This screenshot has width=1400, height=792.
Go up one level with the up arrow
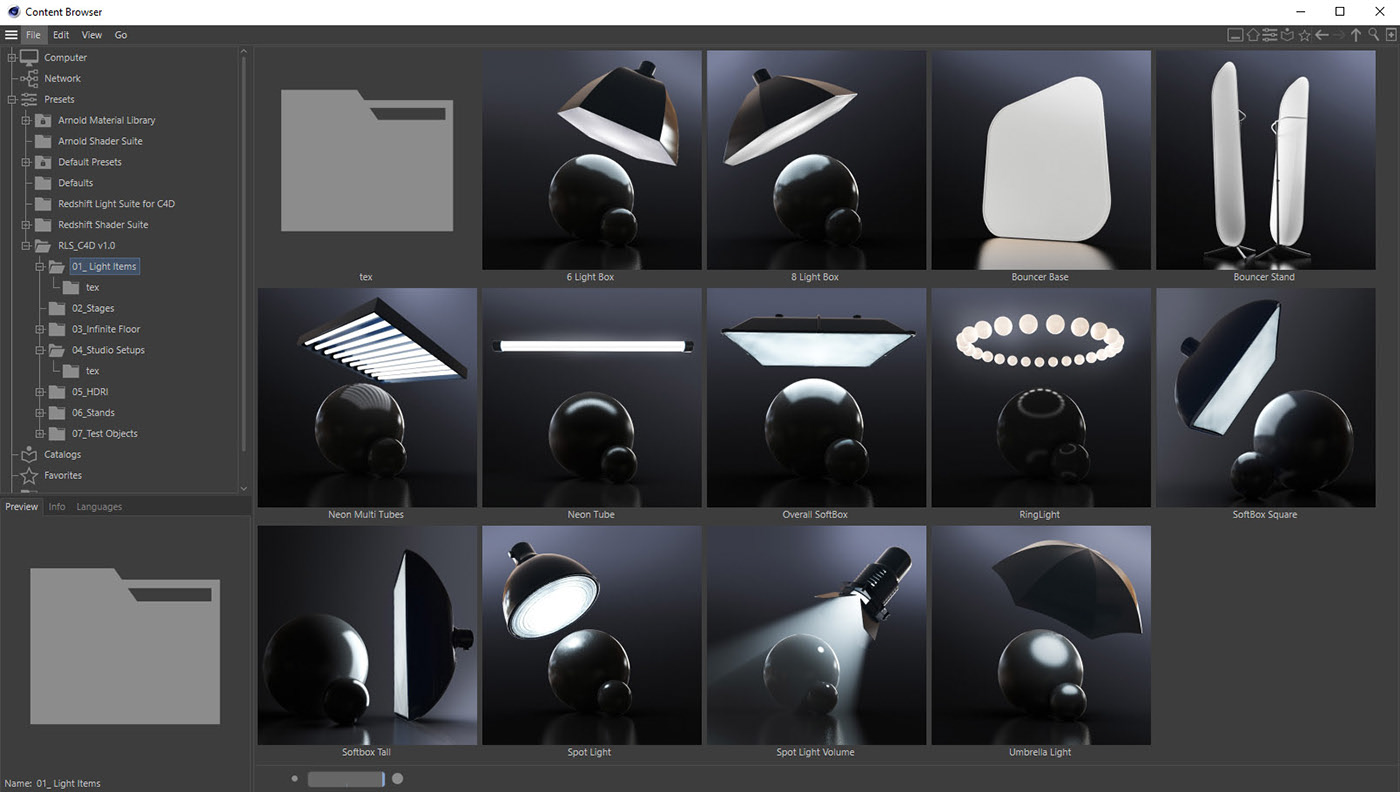click(1356, 35)
